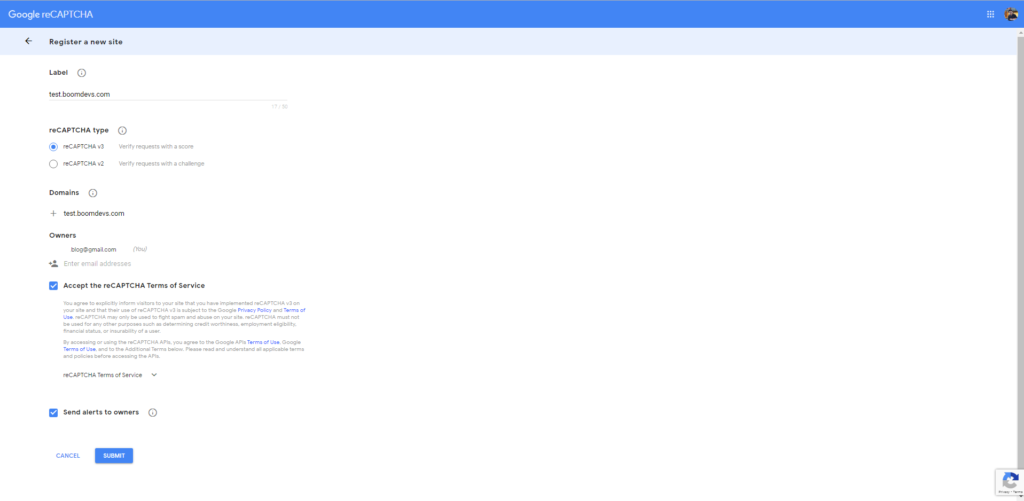1024x501 pixels.
Task: Open the account profile avatar
Action: (1010, 14)
